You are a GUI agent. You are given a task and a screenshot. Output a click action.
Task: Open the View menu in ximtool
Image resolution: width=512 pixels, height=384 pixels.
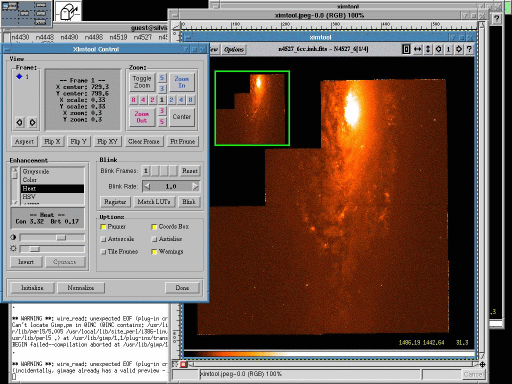coord(214,49)
